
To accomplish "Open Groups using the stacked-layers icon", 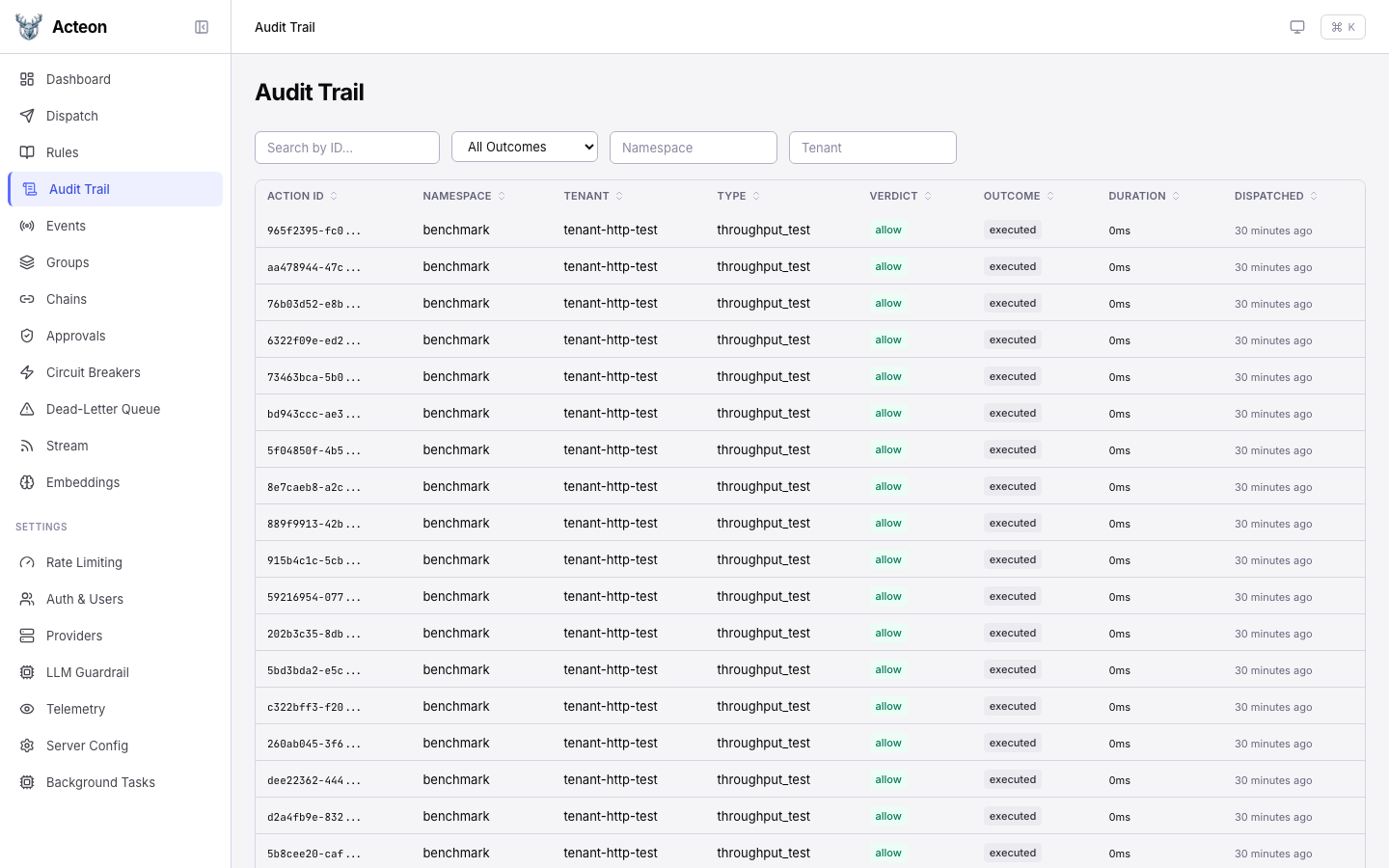I will (27, 262).
